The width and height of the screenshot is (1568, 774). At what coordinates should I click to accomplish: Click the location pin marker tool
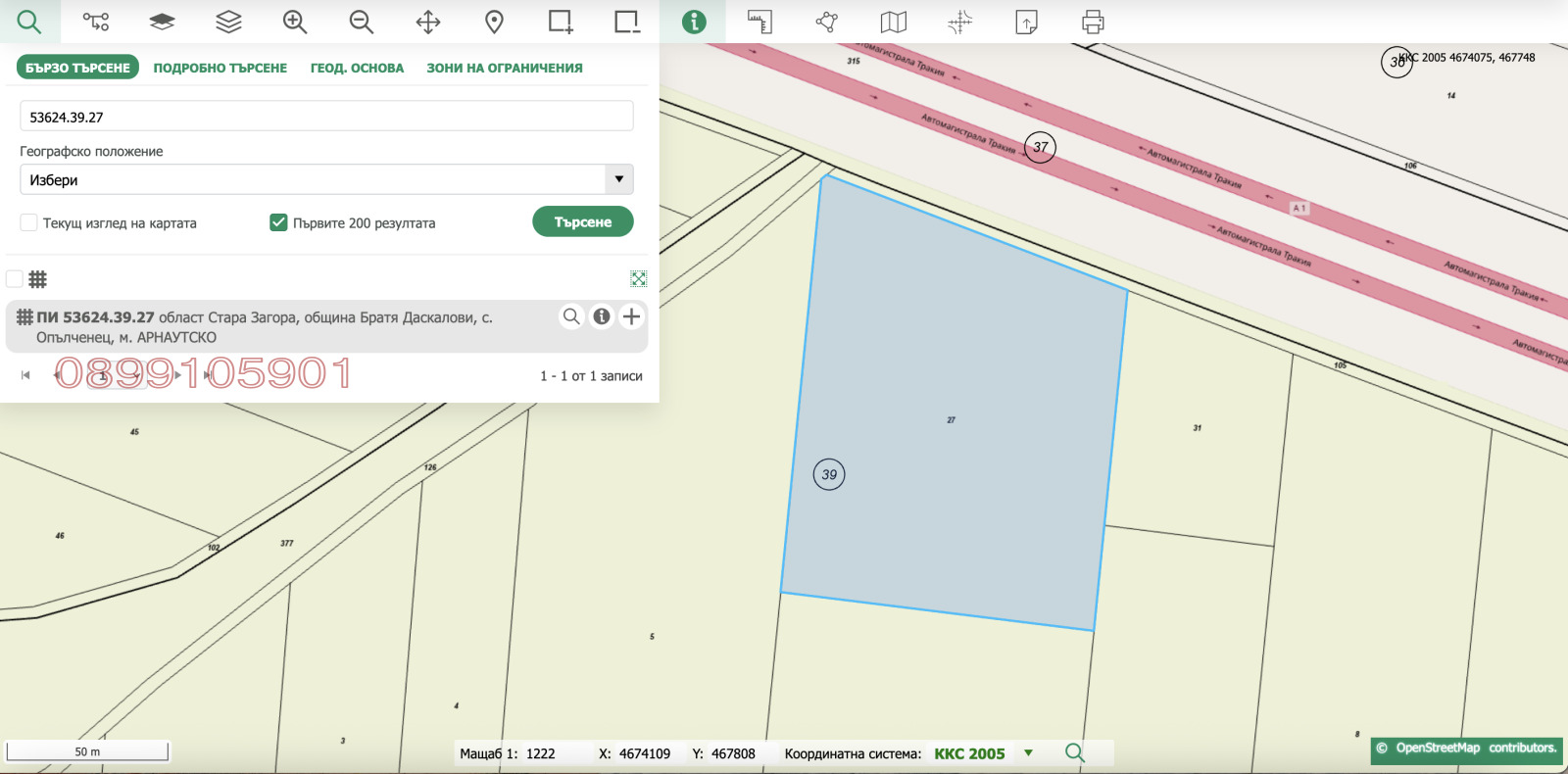click(495, 22)
